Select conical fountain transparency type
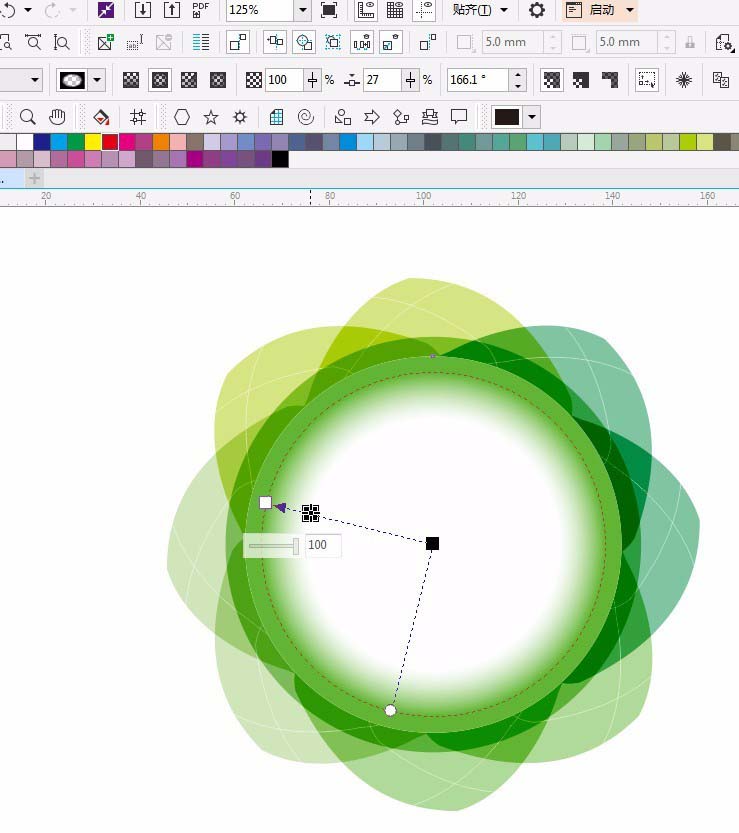Screen dimensions: 739x833 tap(189, 80)
